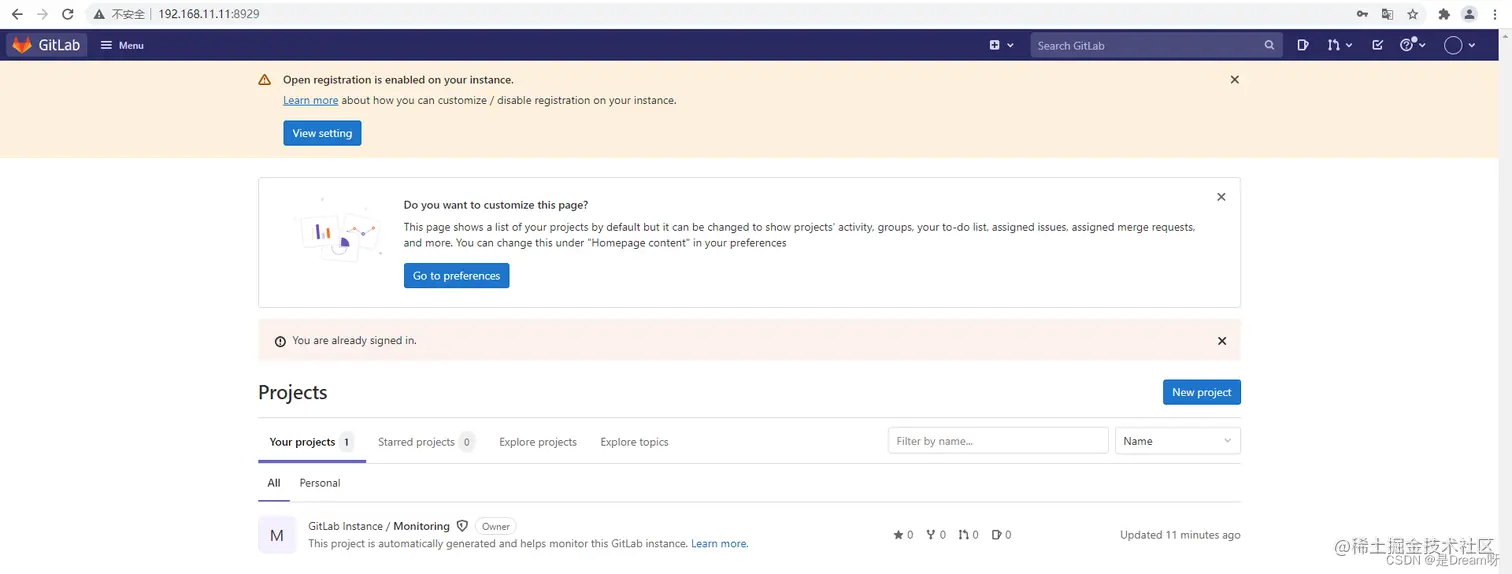Click the warning triangle in registration banner
The height and width of the screenshot is (574, 1512).
pos(264,80)
